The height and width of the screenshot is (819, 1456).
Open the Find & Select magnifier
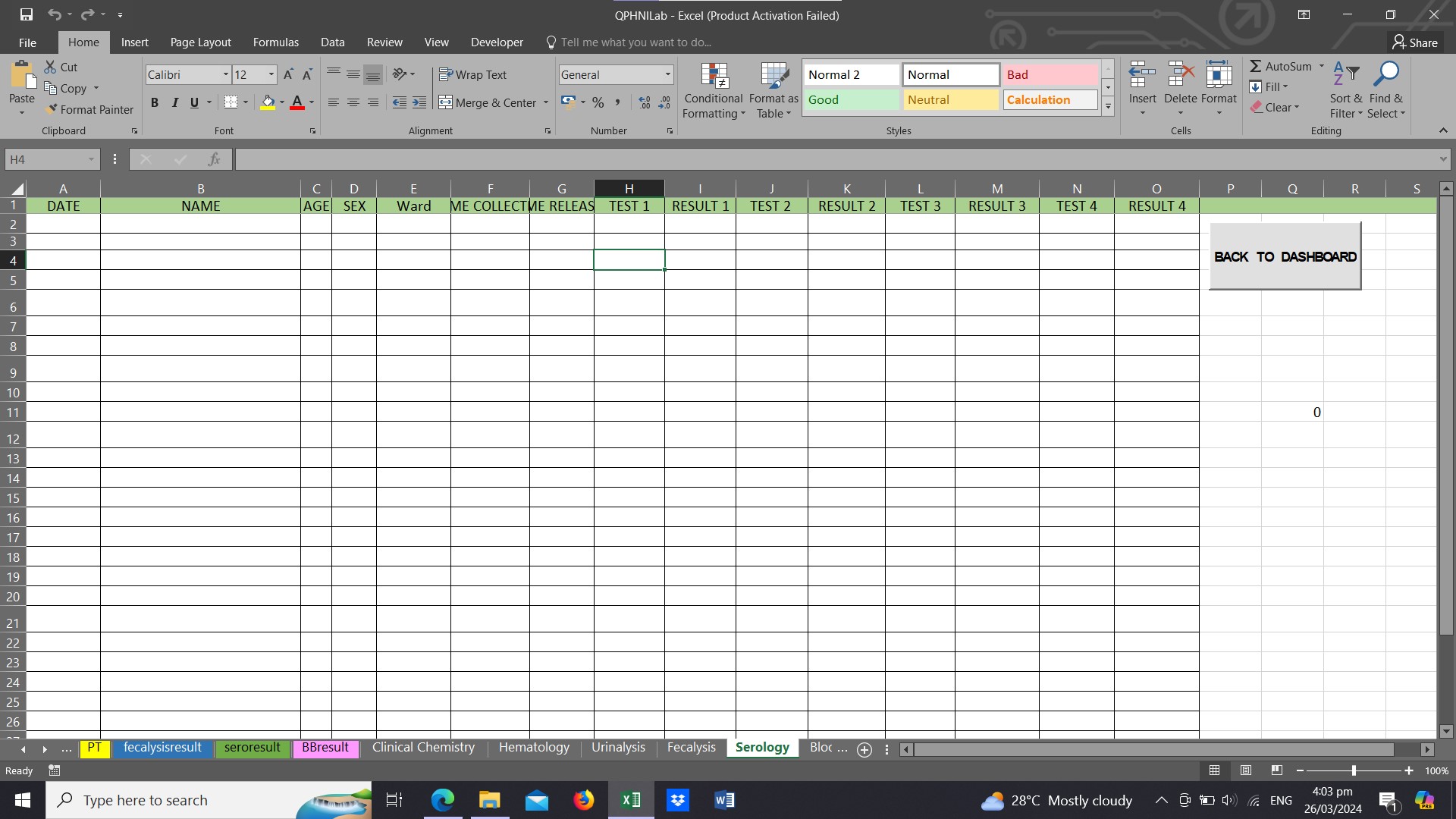1386,74
